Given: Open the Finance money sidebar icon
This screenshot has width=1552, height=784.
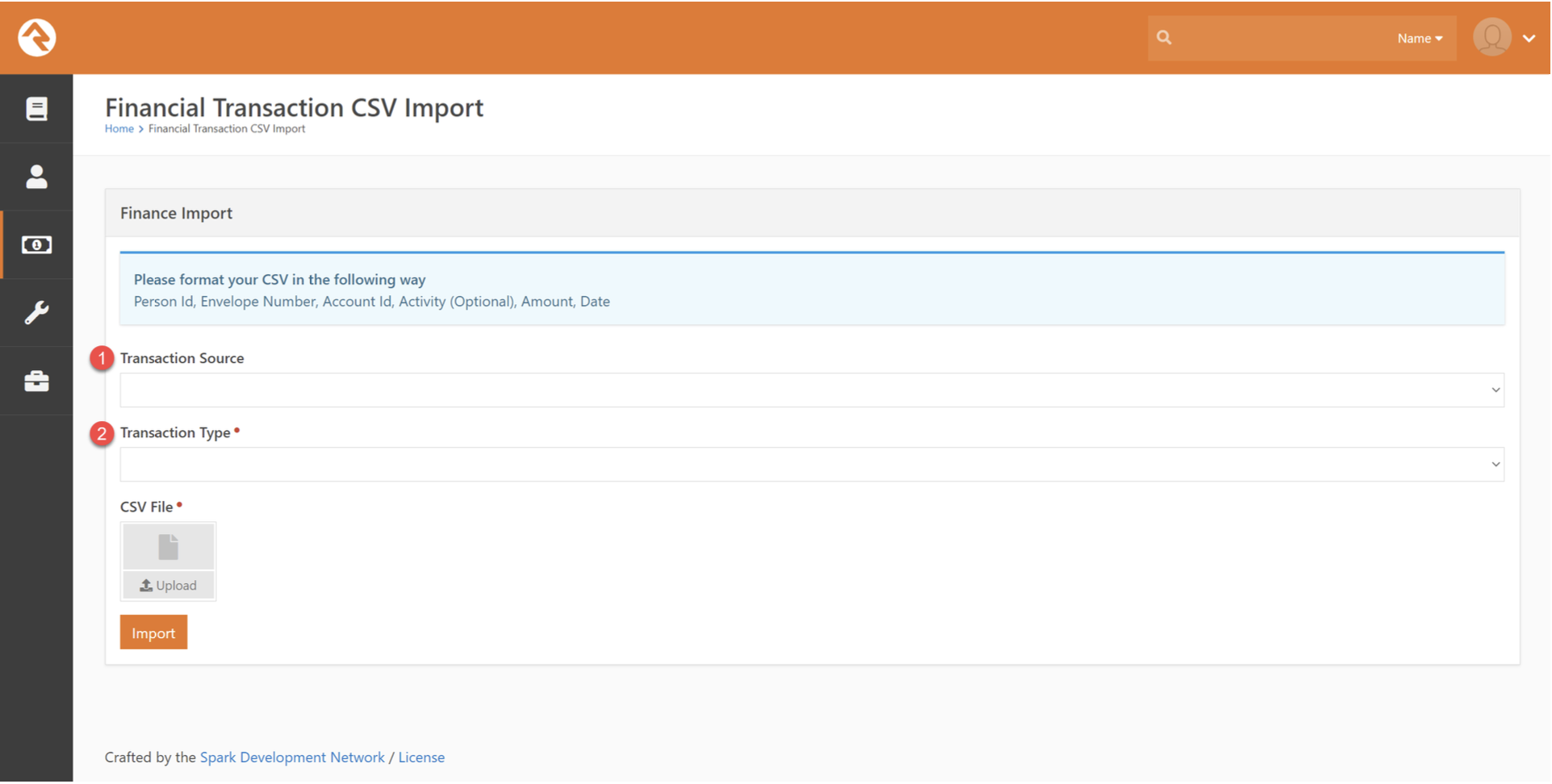Looking at the screenshot, I should pos(36,245).
